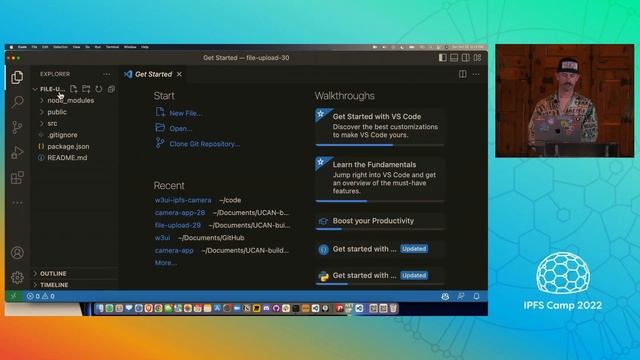Open recent project w3ui-ipfs-camera

click(x=183, y=200)
